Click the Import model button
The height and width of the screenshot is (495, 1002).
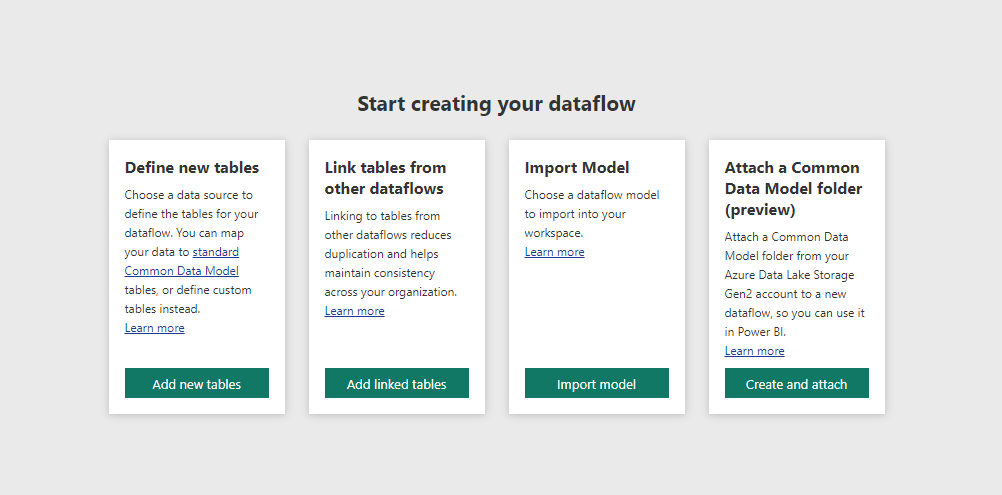597,383
